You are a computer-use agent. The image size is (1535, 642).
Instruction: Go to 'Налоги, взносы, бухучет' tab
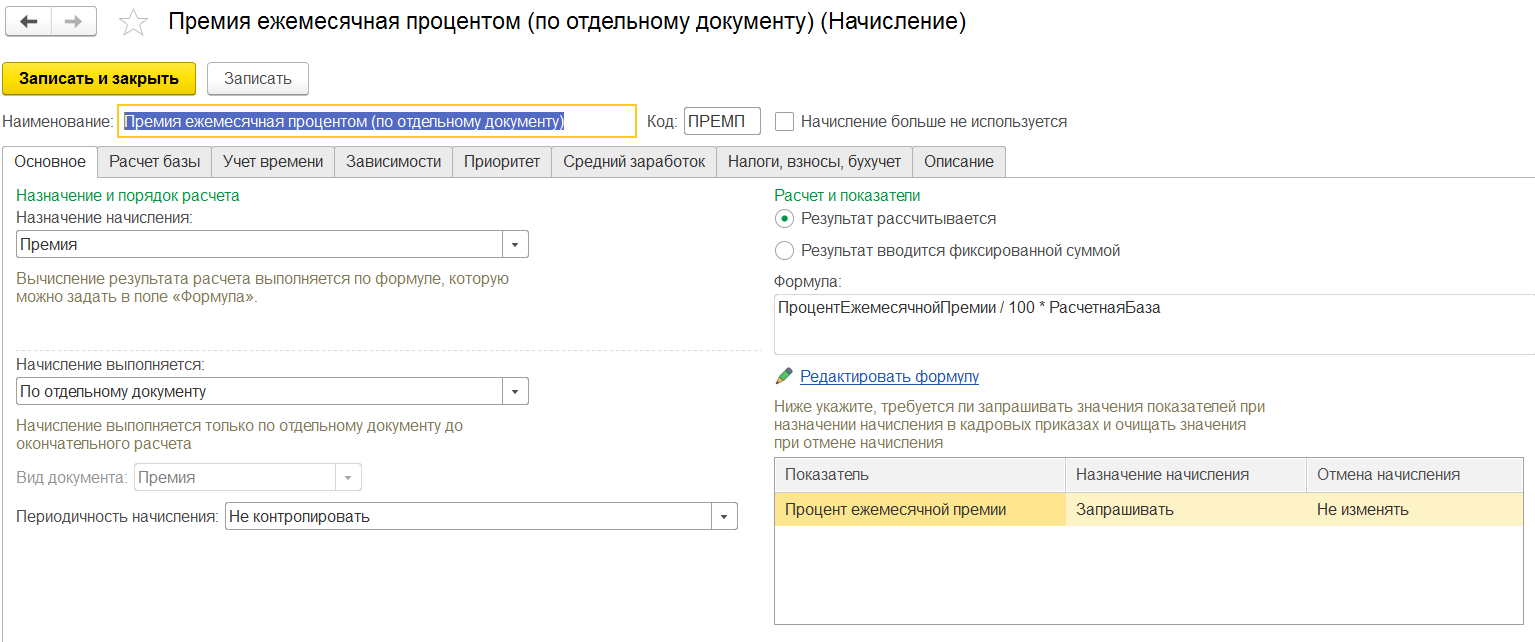pos(814,161)
